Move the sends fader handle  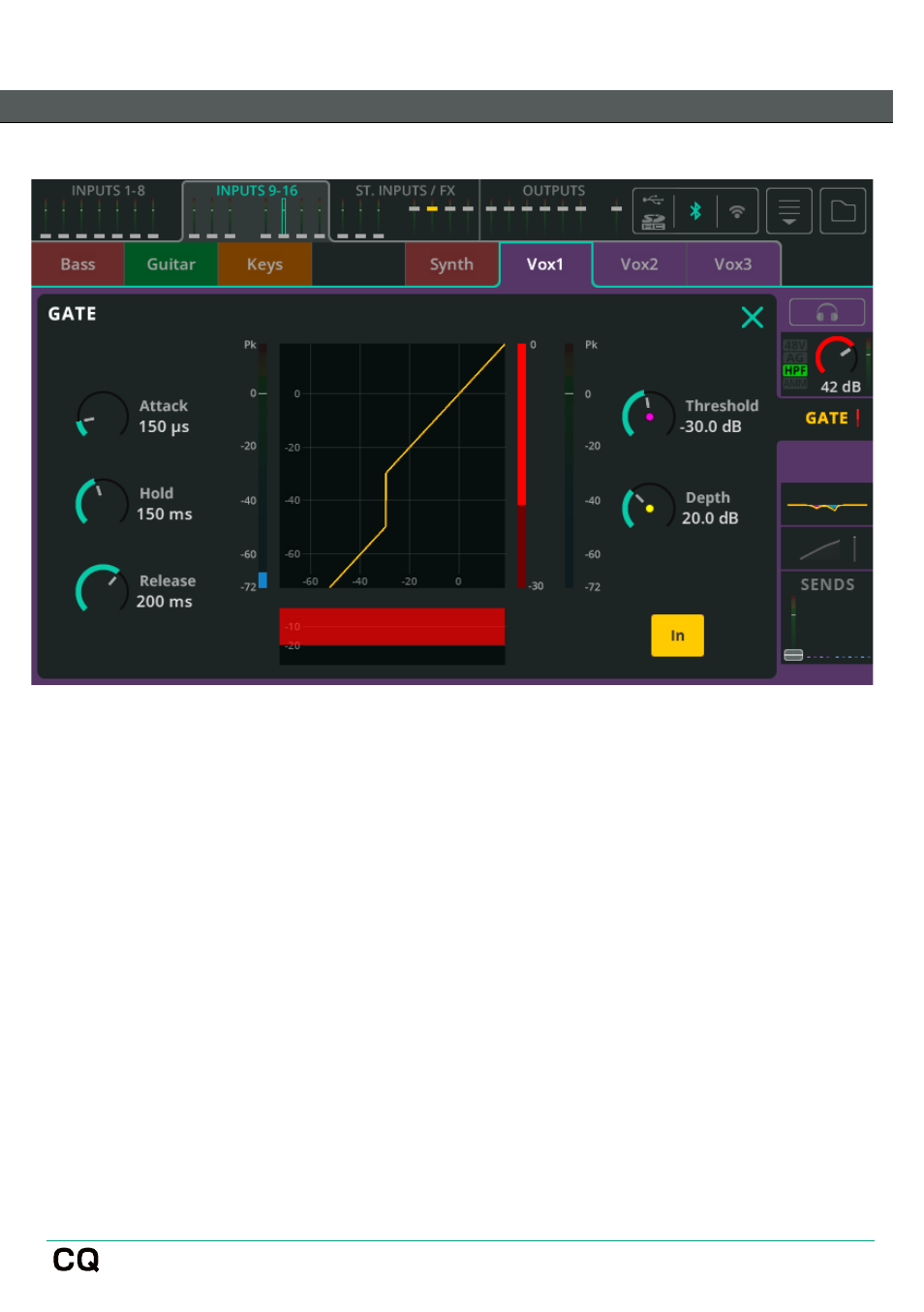click(x=793, y=655)
